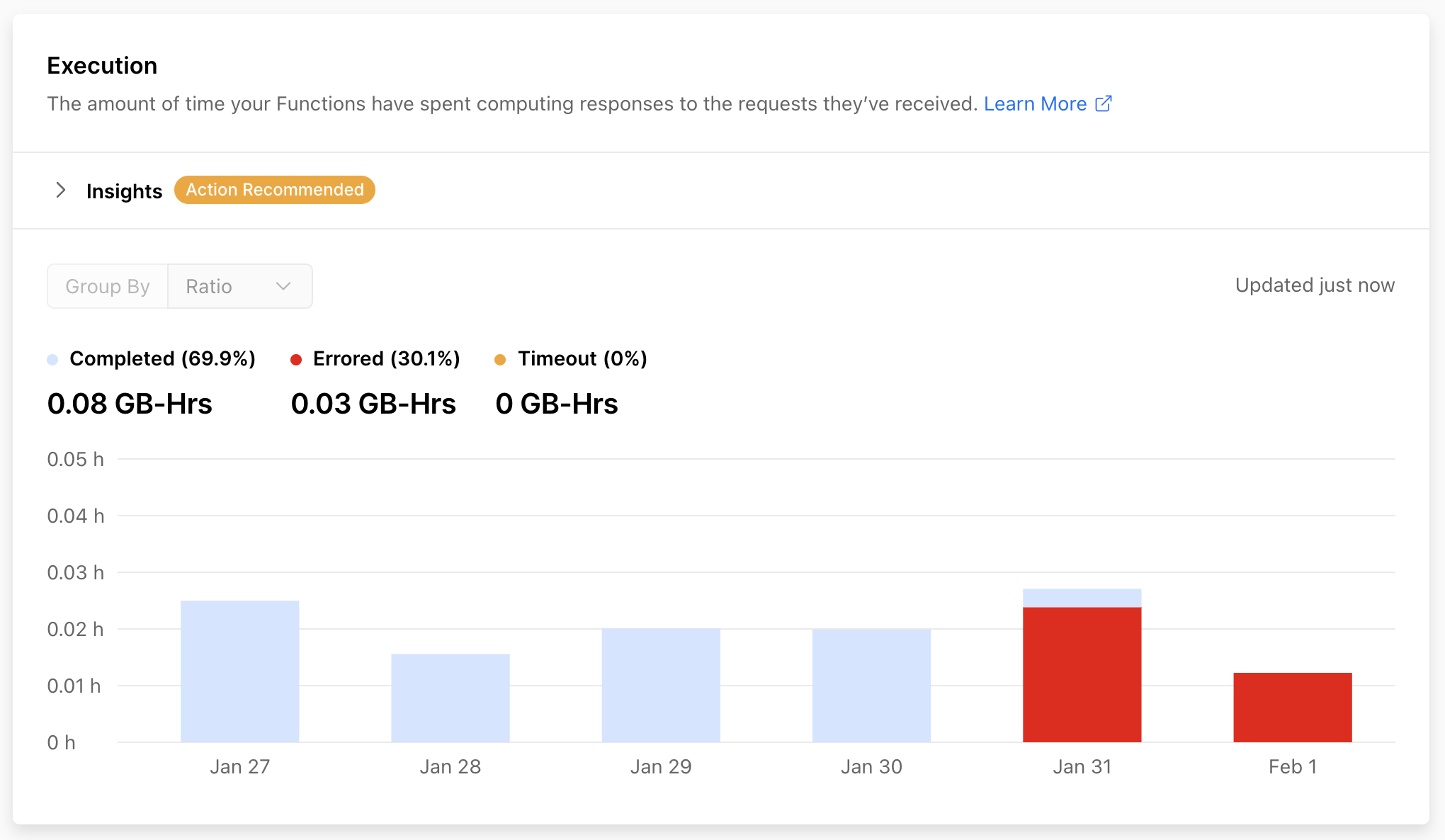This screenshot has height=840, width=1445.
Task: Click the Feb 1 errored bar
Action: (1293, 708)
